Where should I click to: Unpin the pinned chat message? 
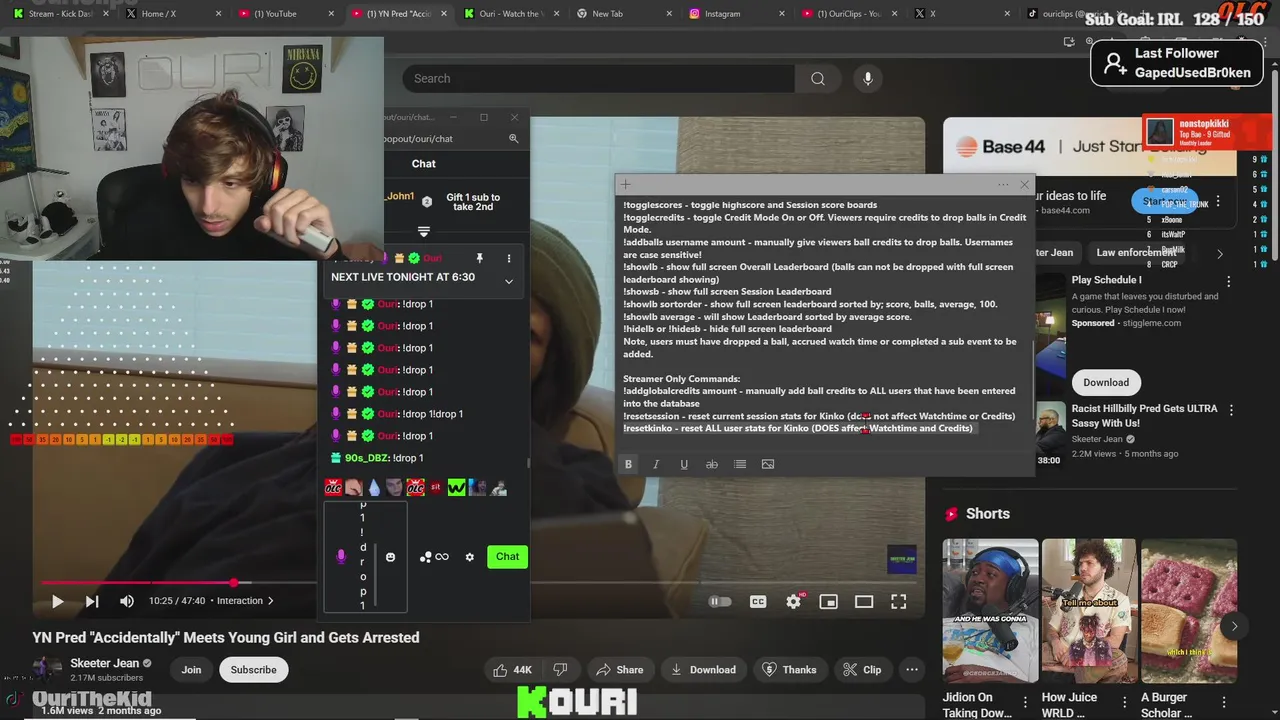point(482,258)
